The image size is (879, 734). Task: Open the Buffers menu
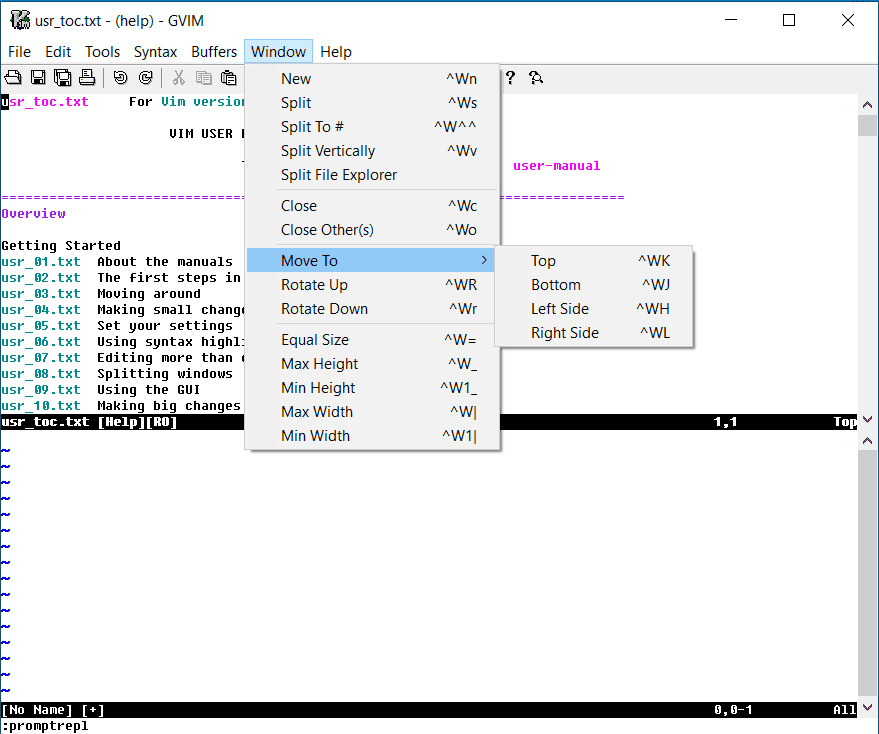214,52
